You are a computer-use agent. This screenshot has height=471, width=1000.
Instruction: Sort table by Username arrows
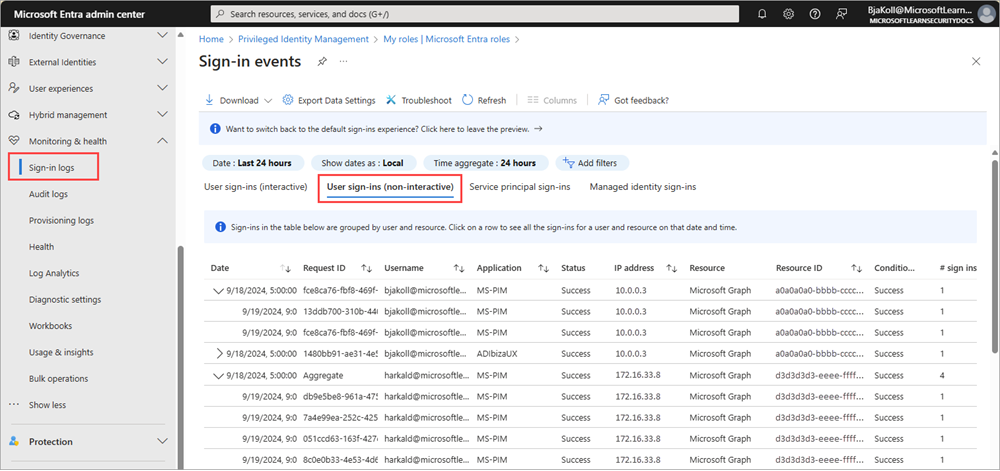[x=459, y=268]
